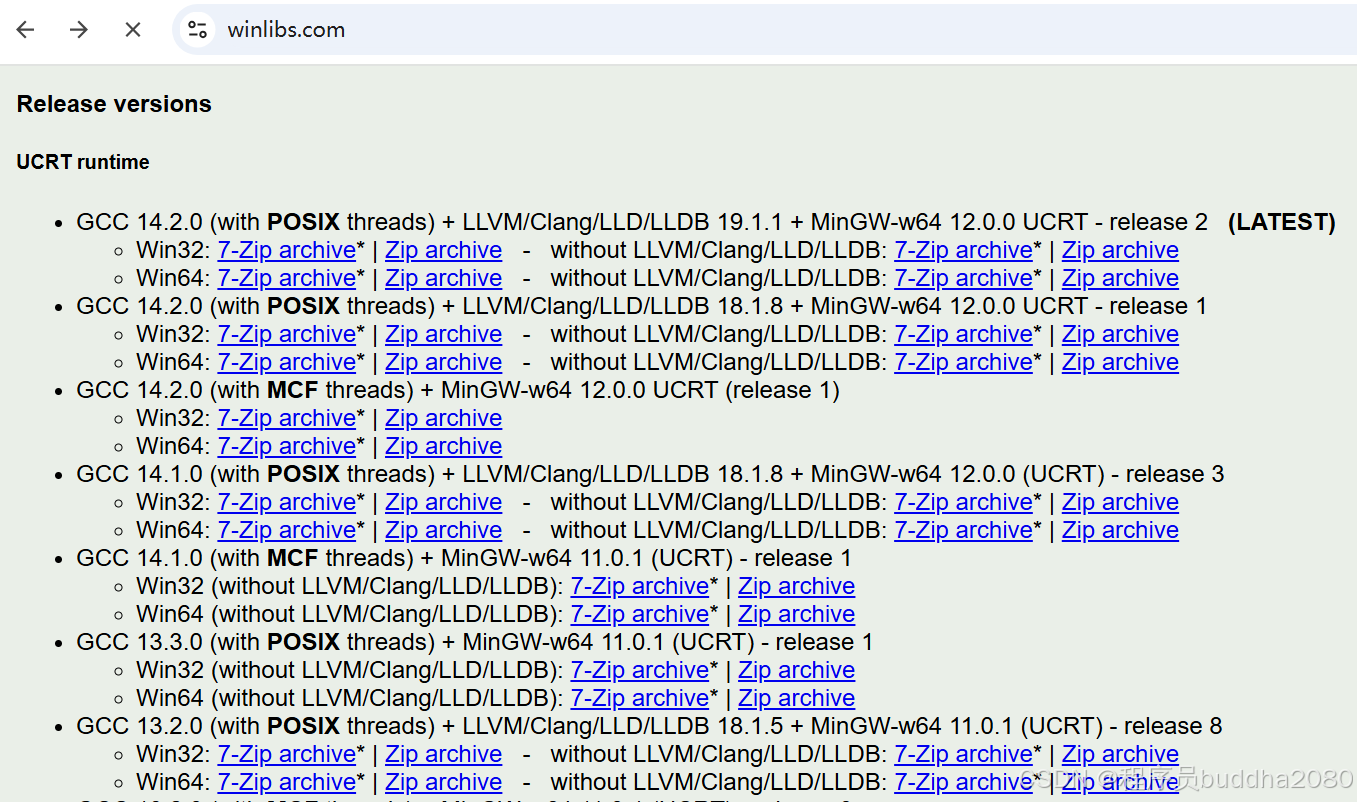Download Win32 7-Zip archive for LLVM 18.1.8 release 1
1357x802 pixels.
click(x=287, y=334)
